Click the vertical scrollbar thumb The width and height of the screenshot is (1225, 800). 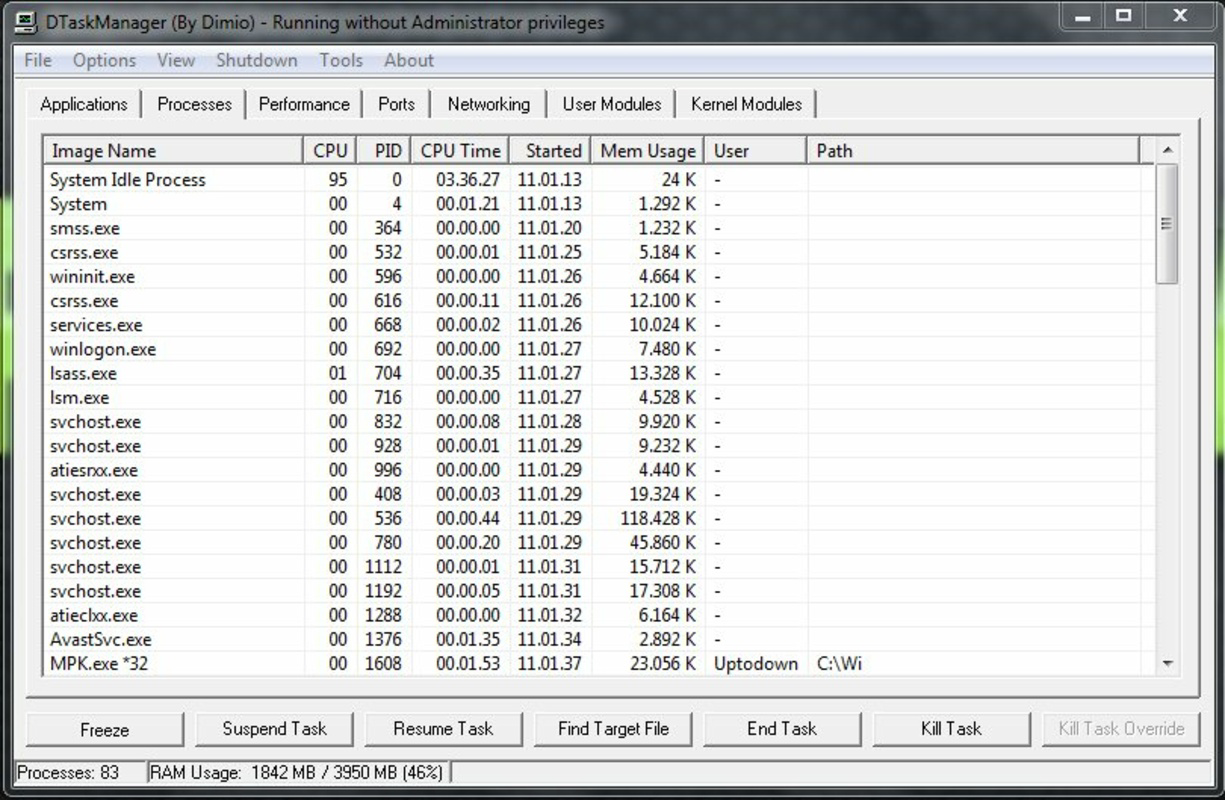(x=1167, y=224)
